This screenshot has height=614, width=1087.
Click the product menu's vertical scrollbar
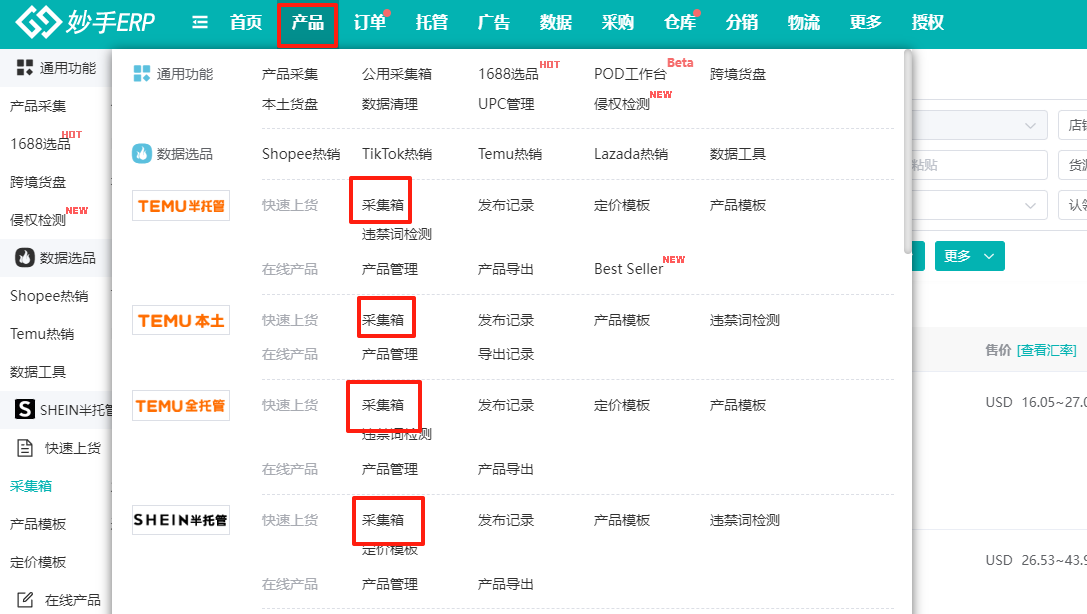907,150
